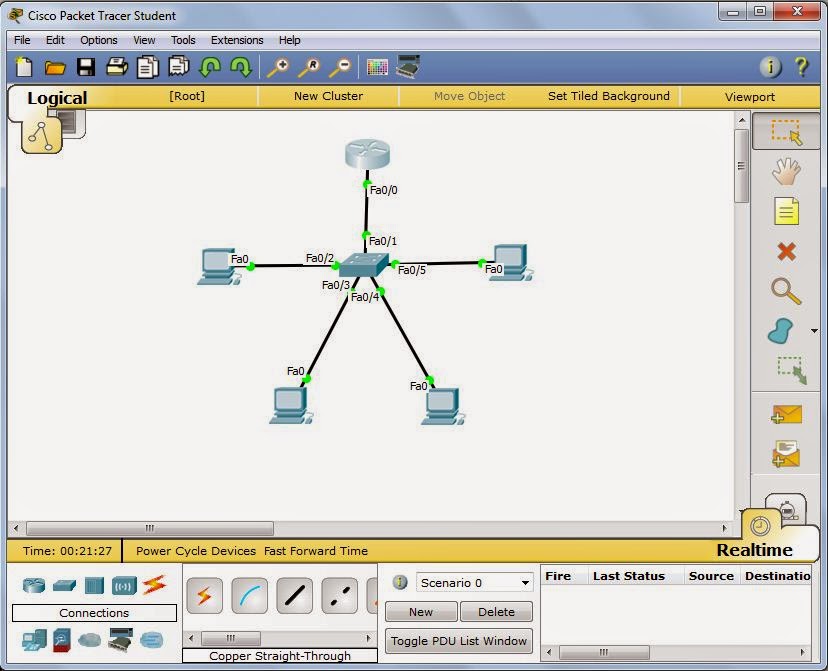Select the Add Simple PDU envelope tool

point(787,412)
